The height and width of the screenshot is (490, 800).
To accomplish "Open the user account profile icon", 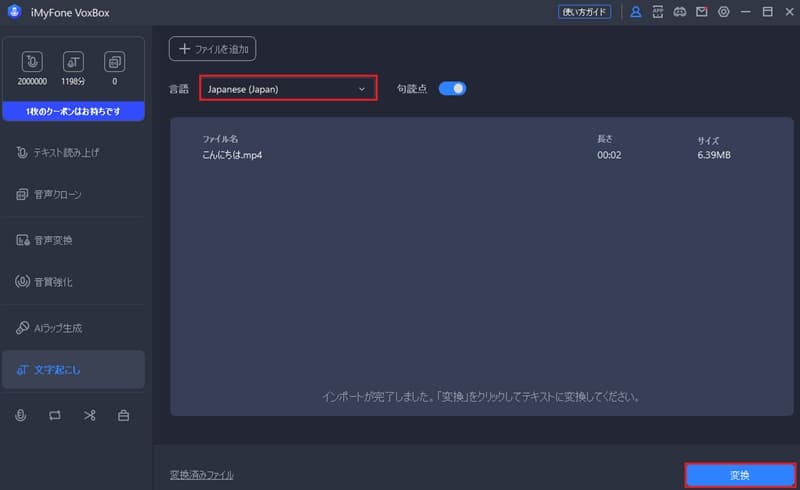I will pyautogui.click(x=635, y=12).
